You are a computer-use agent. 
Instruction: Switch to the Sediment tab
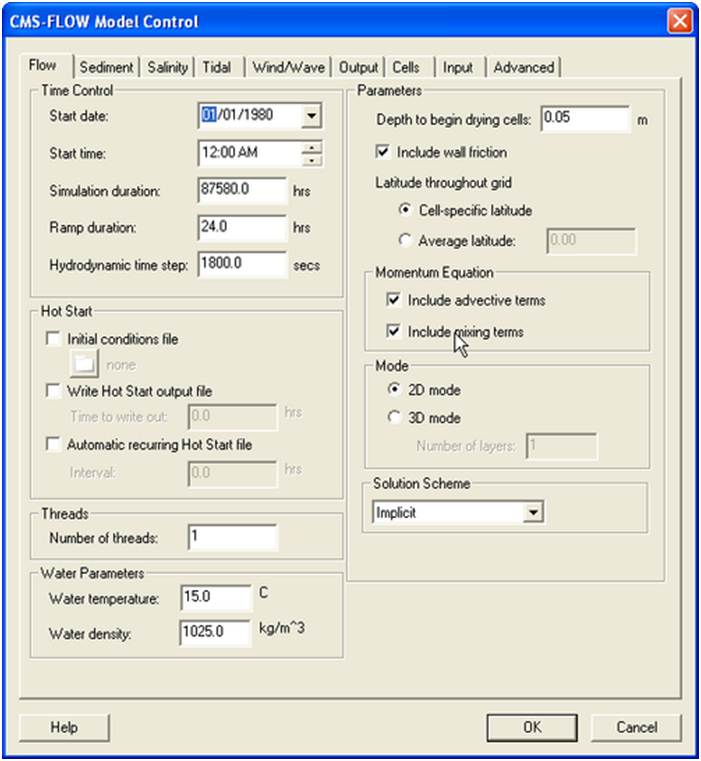tap(106, 67)
